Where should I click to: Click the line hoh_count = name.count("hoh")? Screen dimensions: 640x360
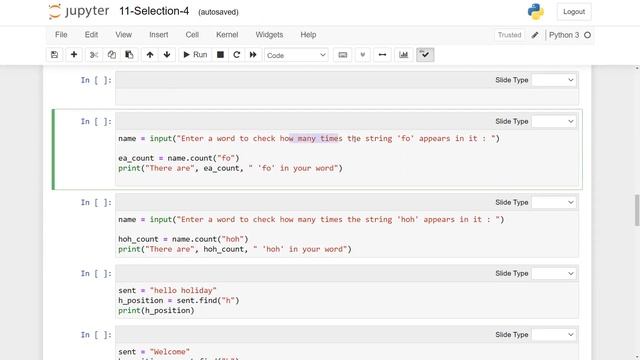[x=183, y=239]
